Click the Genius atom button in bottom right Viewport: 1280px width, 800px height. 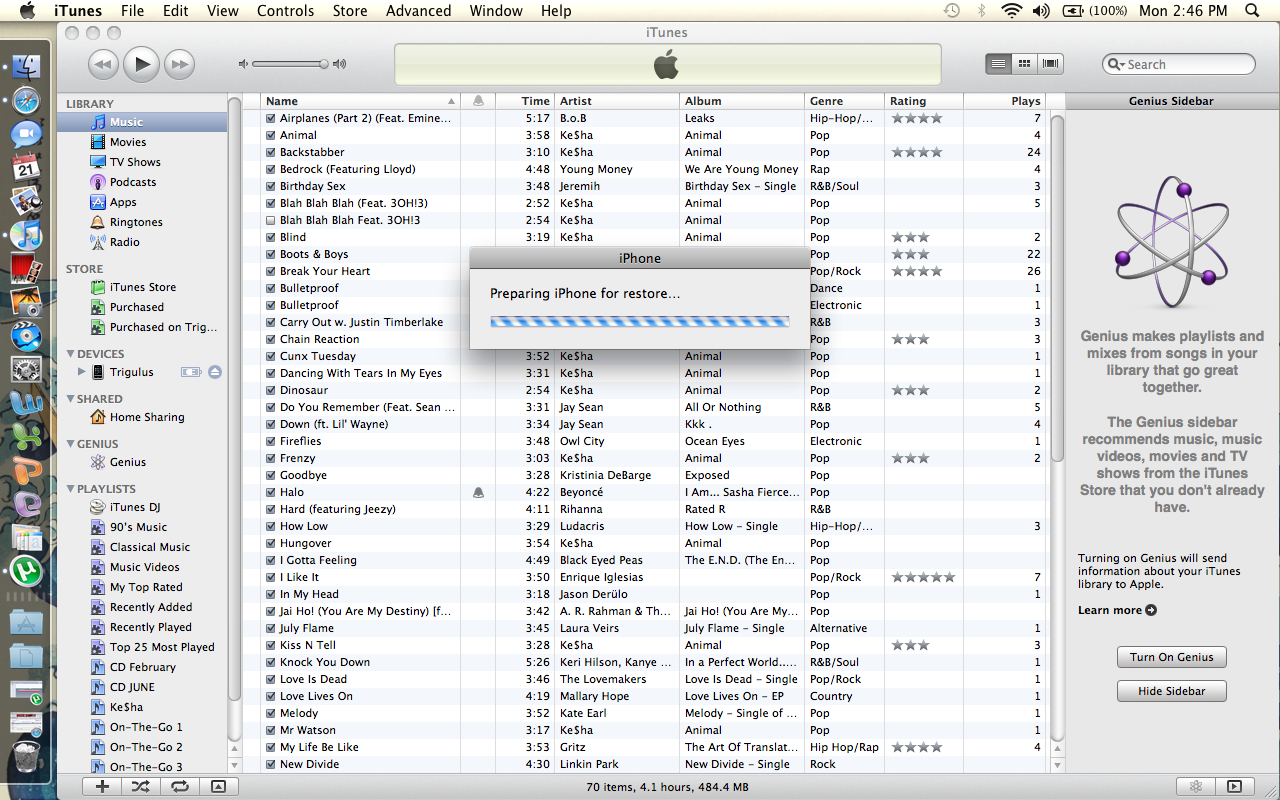tap(1195, 786)
